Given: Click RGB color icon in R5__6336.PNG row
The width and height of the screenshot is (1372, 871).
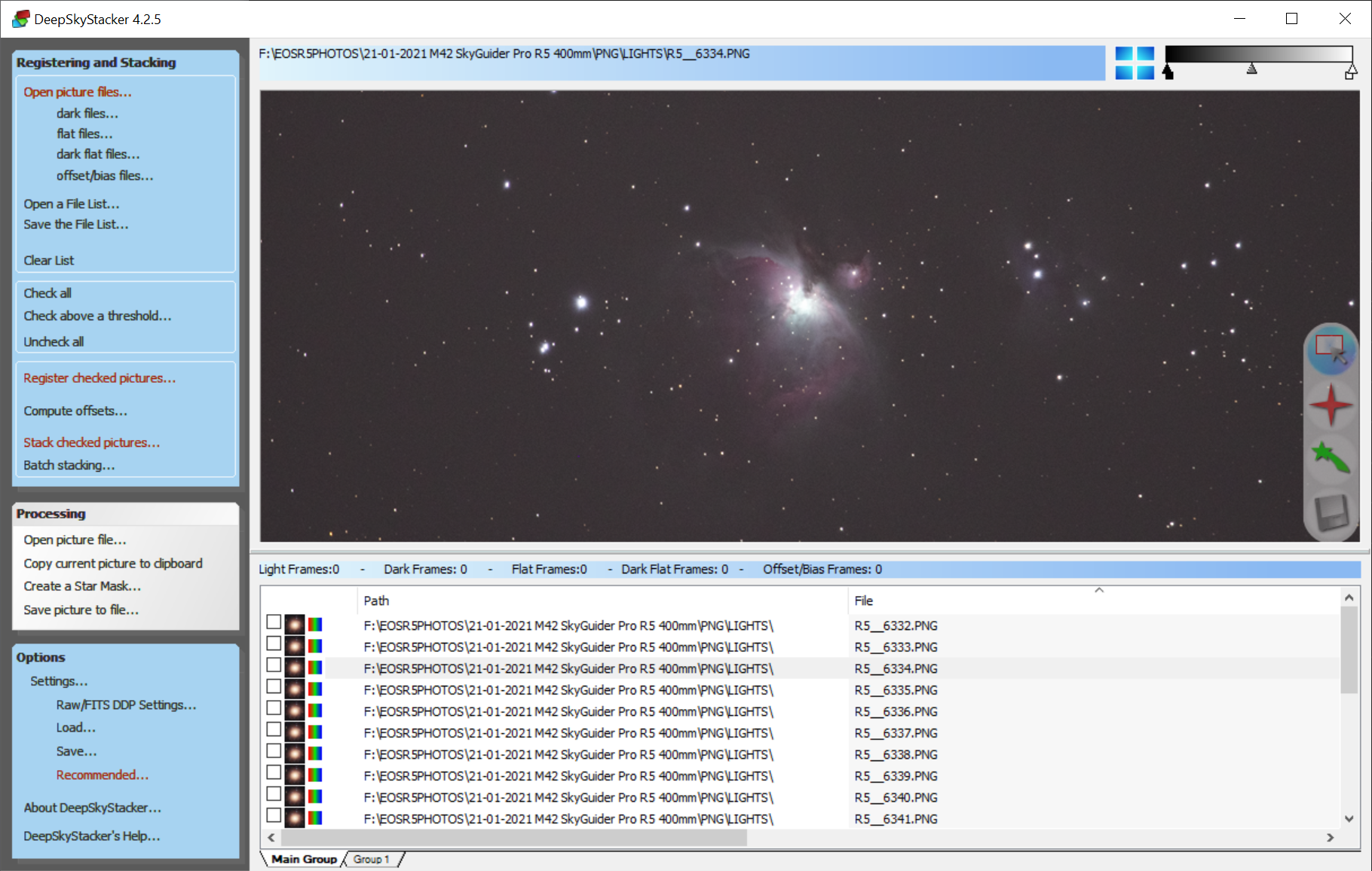Looking at the screenshot, I should point(315,711).
